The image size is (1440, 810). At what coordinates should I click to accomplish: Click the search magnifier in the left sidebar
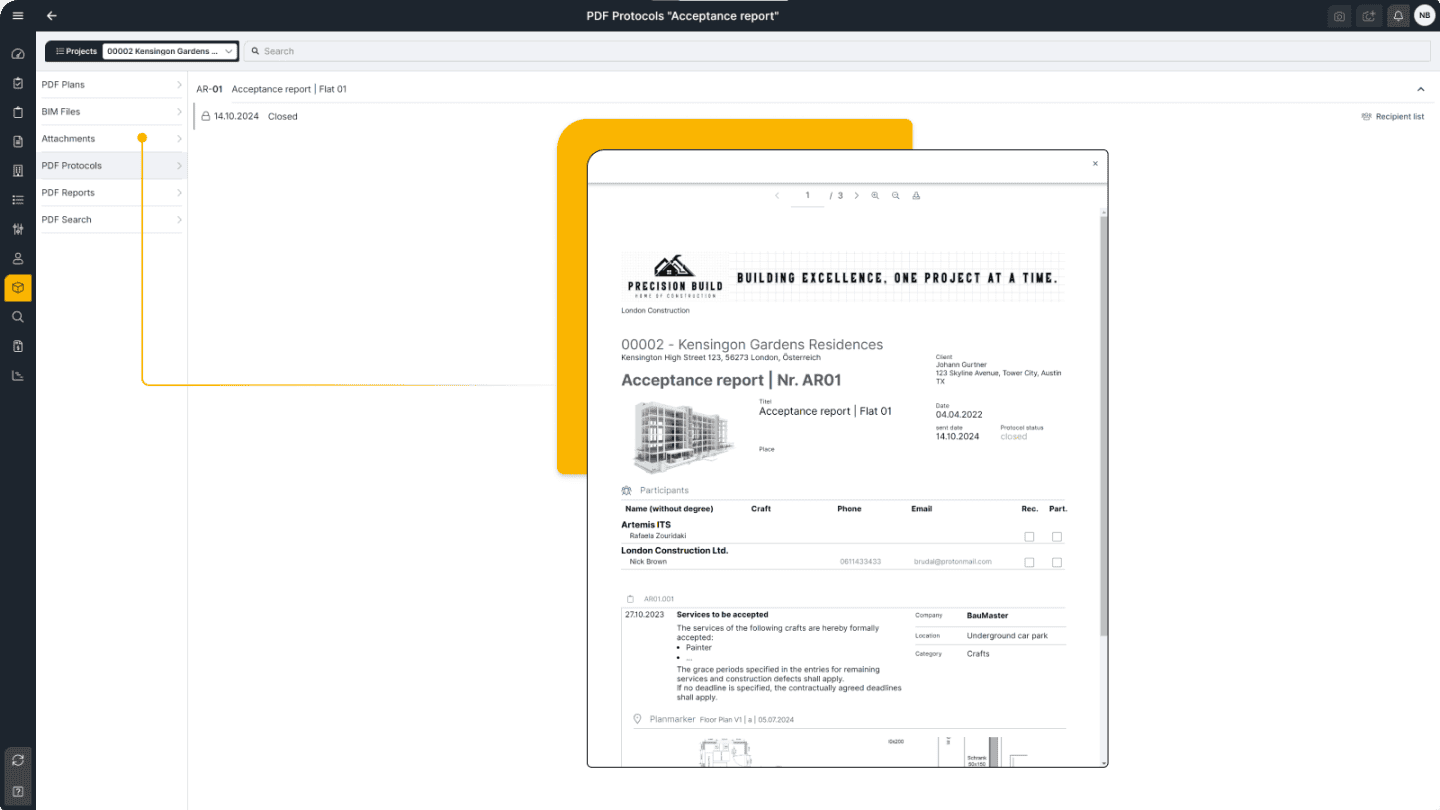(x=17, y=317)
